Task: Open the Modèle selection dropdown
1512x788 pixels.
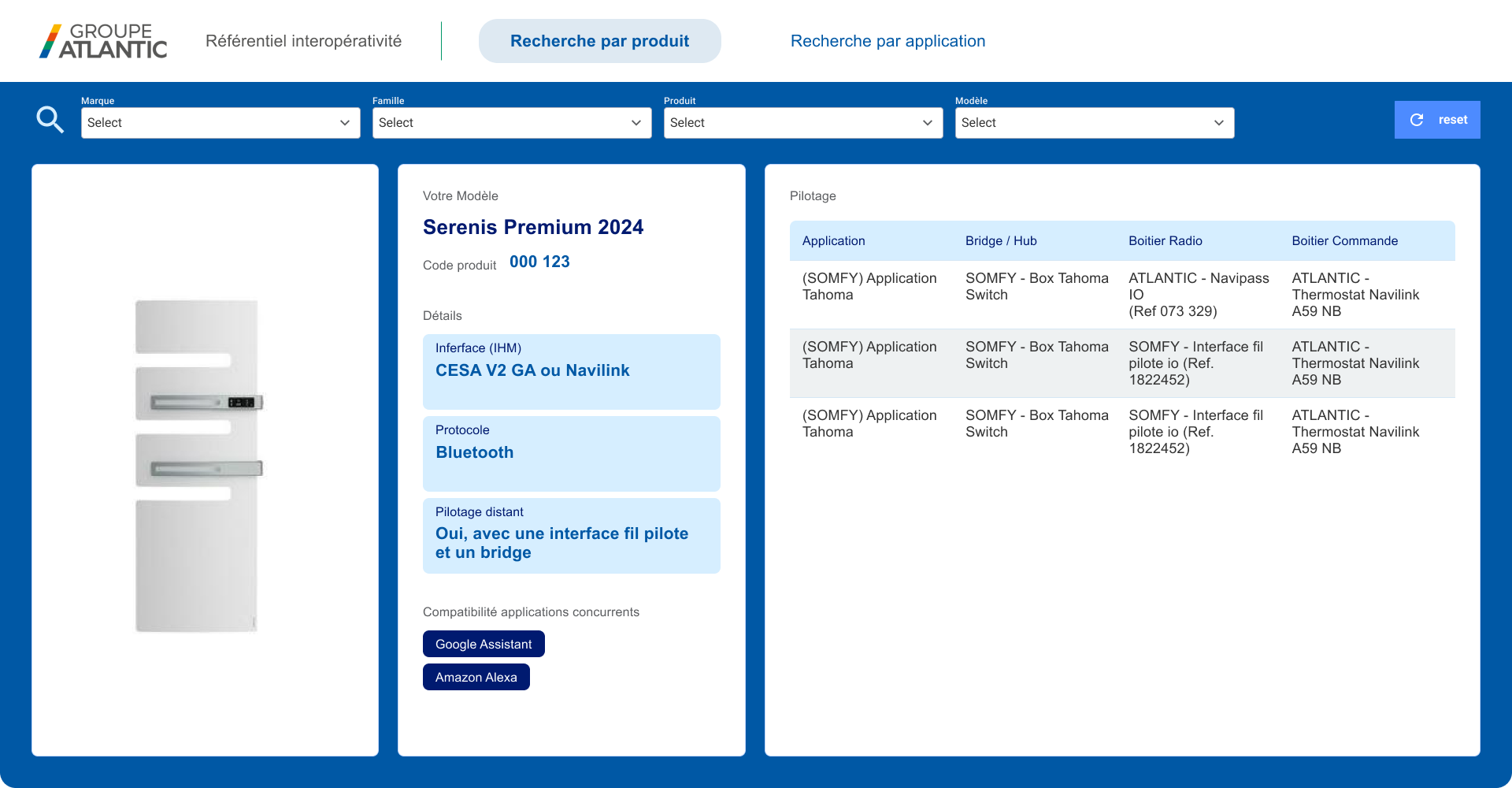Action: tap(1094, 123)
